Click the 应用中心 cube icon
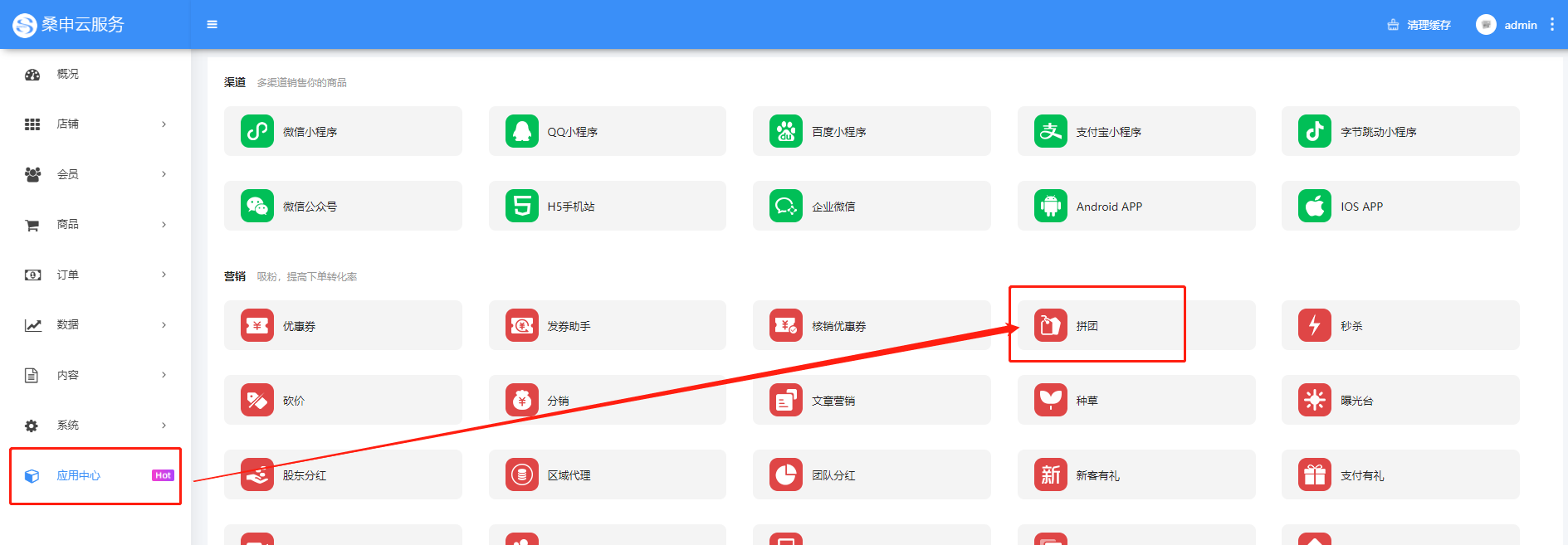Screen dimensions: 1568x545 [x=32, y=476]
